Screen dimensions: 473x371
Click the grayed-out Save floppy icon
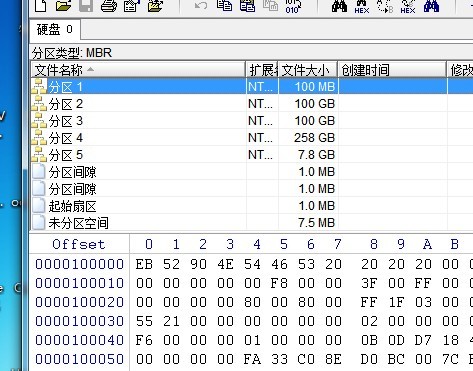click(86, 6)
